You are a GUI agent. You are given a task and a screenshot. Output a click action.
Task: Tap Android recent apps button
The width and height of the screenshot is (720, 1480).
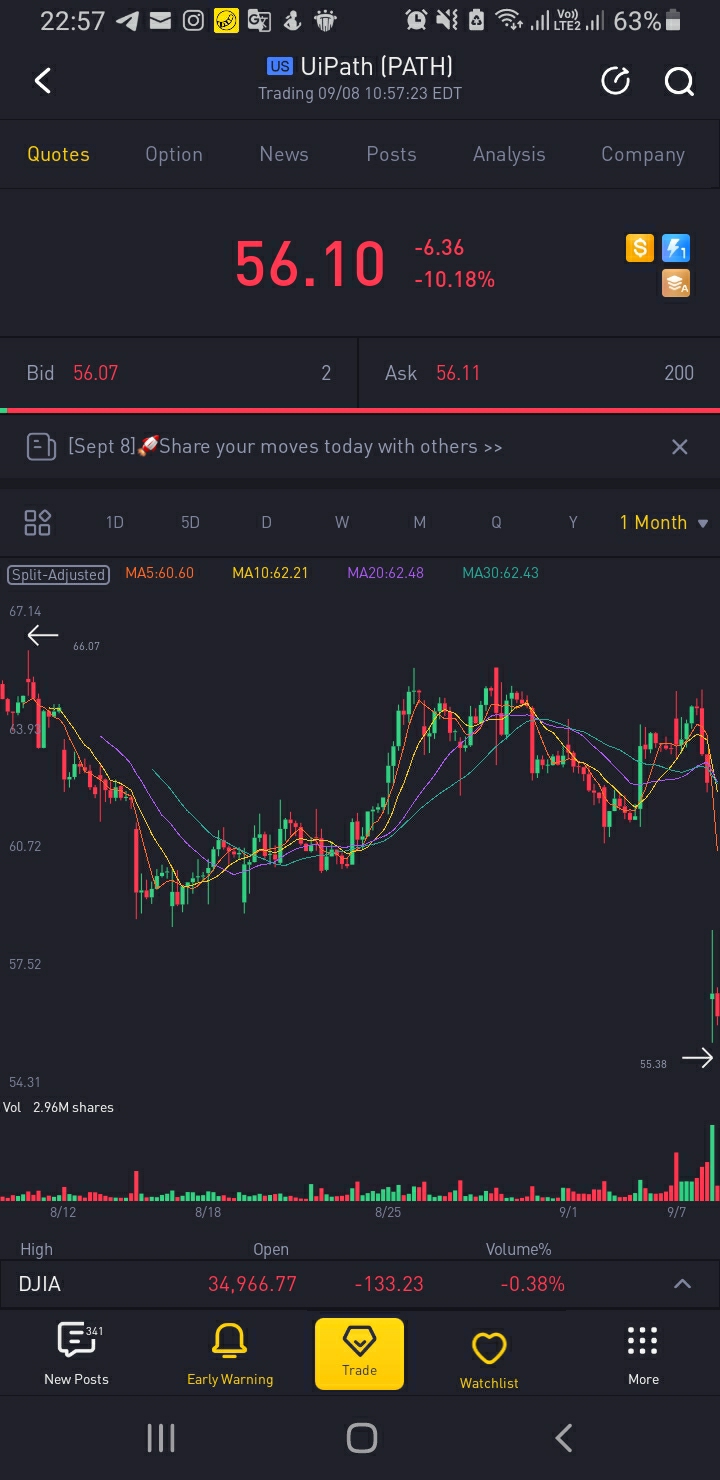[x=161, y=1438]
